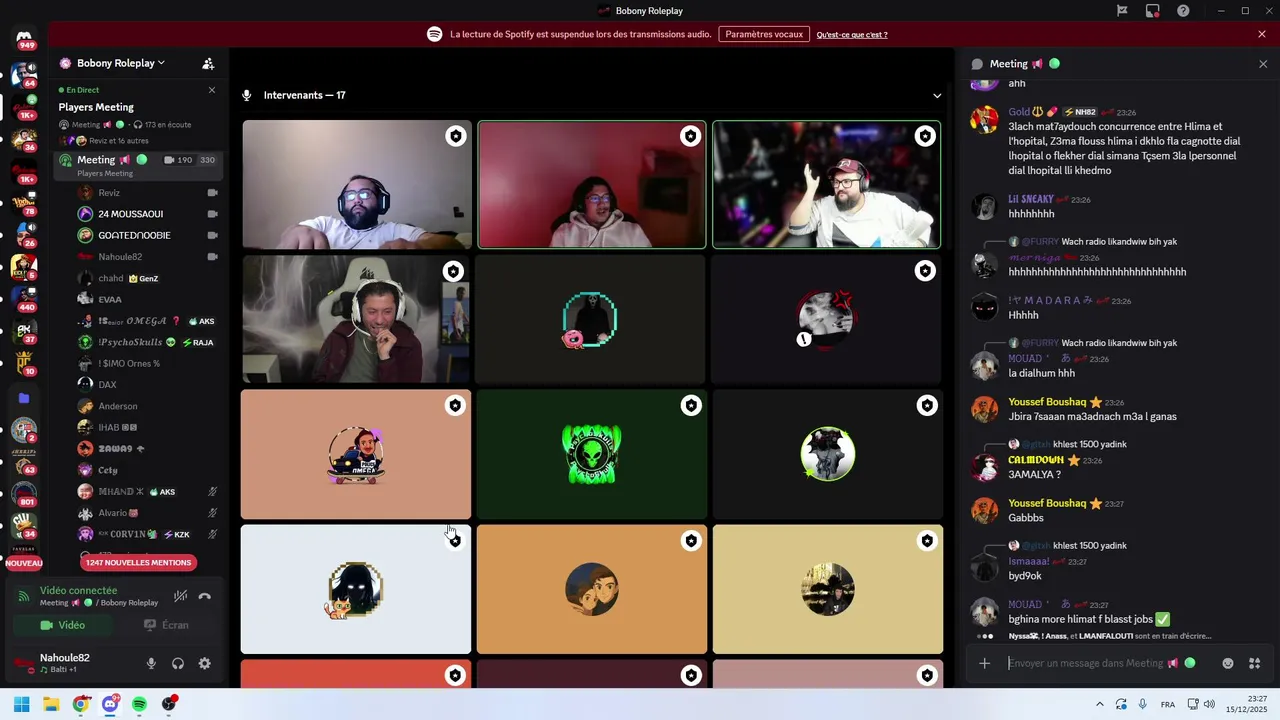Viewport: 1280px width, 720px height.
Task: Click the NOUVEAU indicator in the server list
Action: point(24,563)
